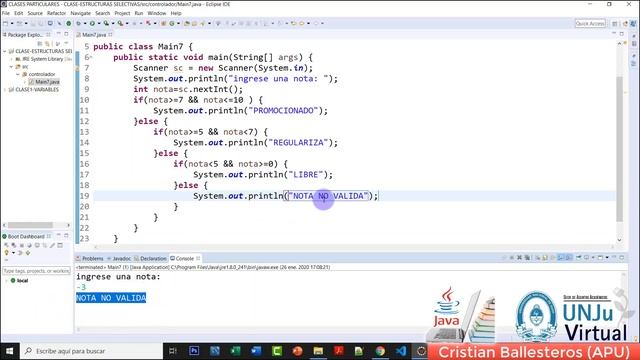Viewport: 640px width, 360px height.
Task: Toggle Pin Console in Console toolbar
Action: [x=578, y=258]
